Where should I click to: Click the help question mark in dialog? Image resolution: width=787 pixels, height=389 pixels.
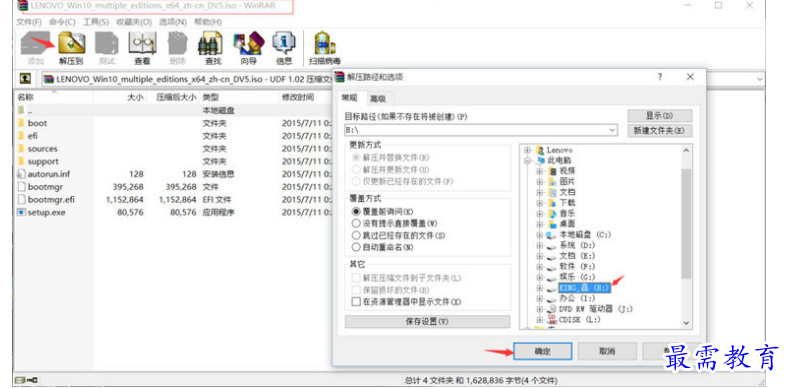(x=660, y=77)
